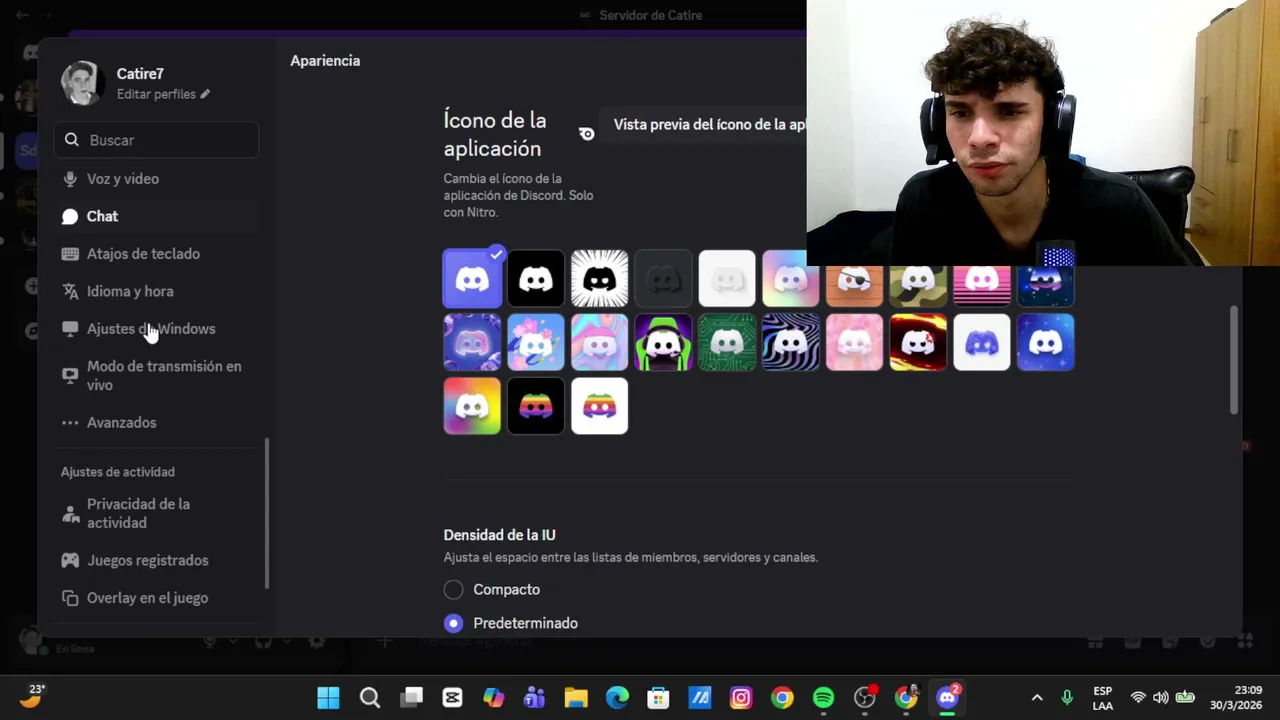Image resolution: width=1280 pixels, height=720 pixels.
Task: Open Juegos registrados settings
Action: (x=157, y=561)
